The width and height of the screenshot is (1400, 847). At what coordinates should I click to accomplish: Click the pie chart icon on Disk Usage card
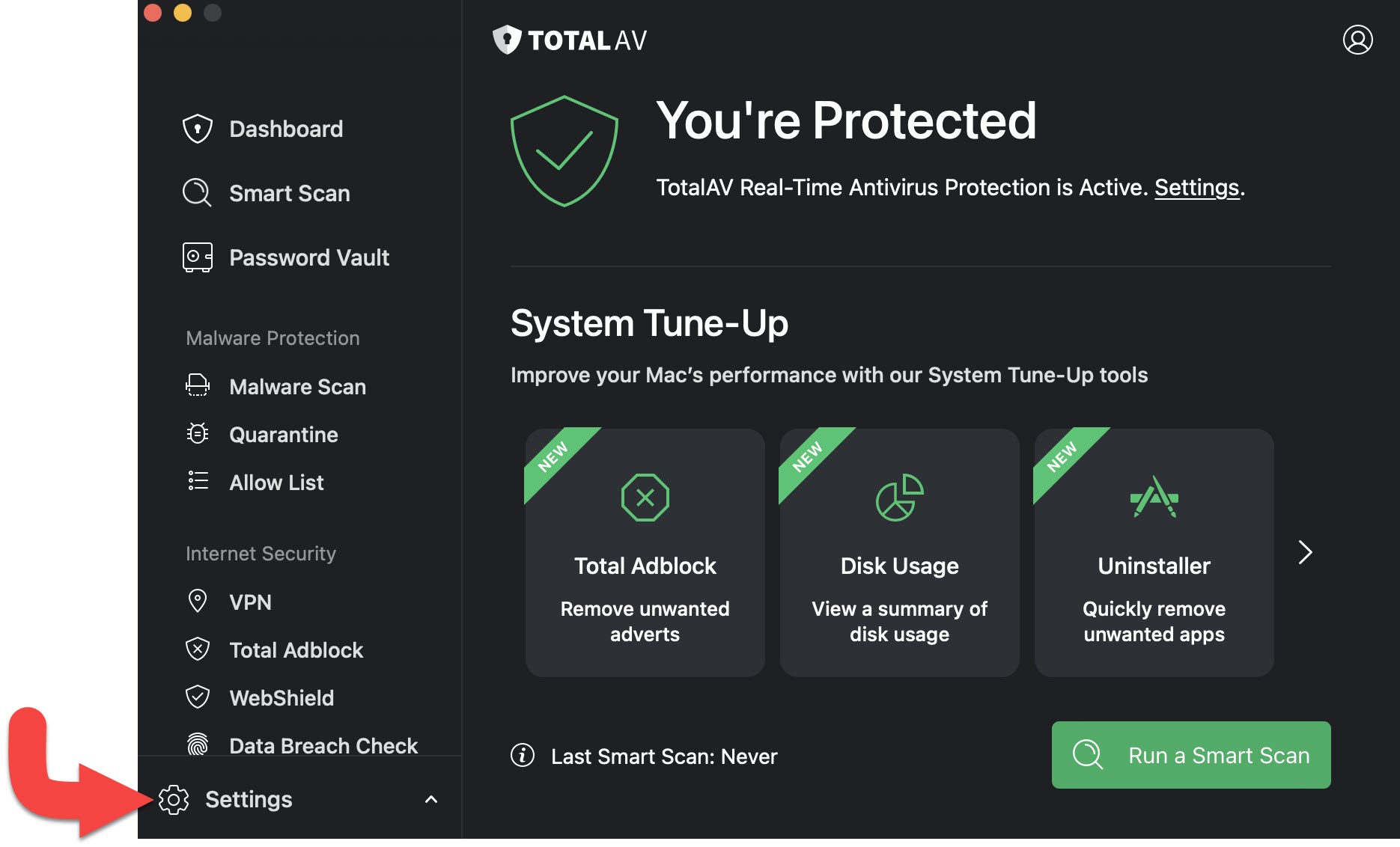900,498
